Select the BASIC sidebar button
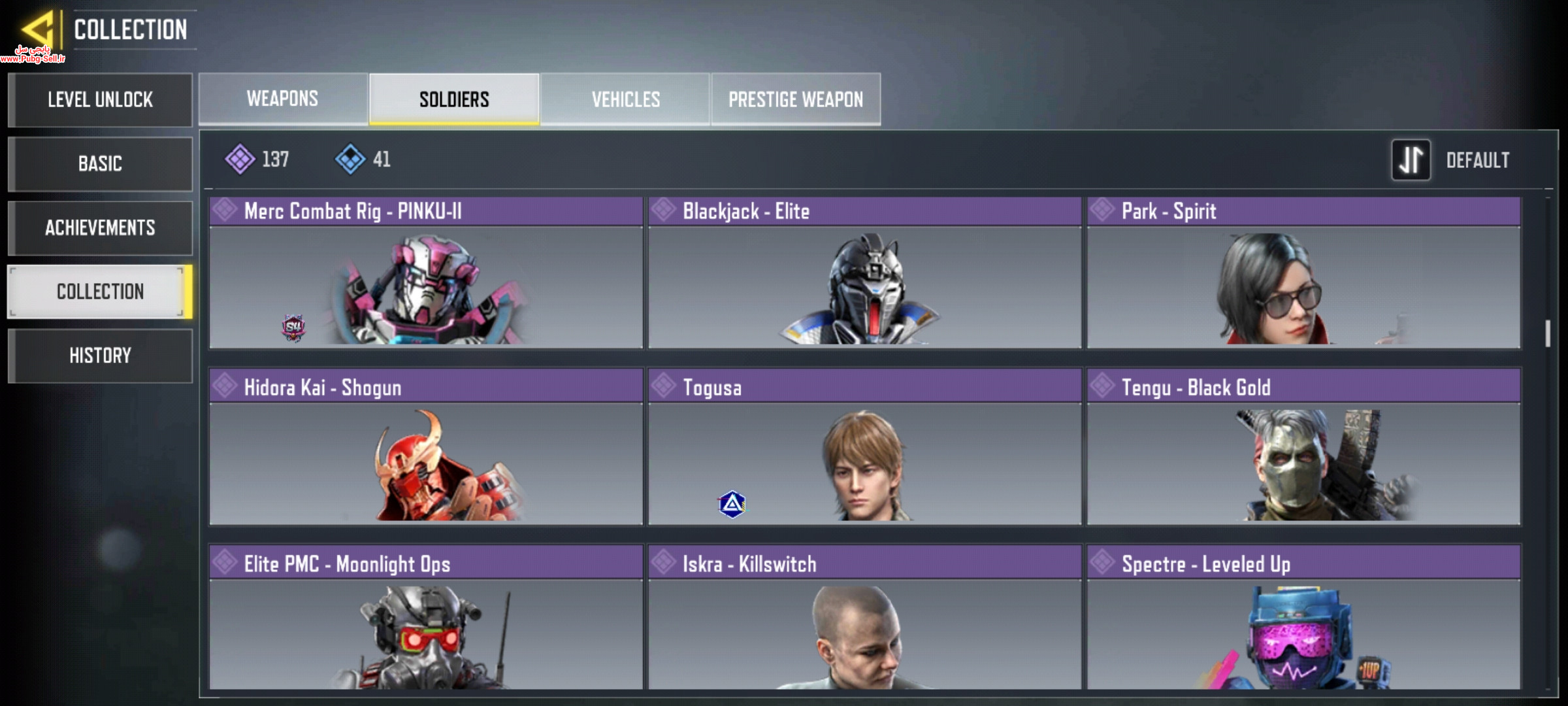Image resolution: width=1568 pixels, height=706 pixels. tap(100, 163)
